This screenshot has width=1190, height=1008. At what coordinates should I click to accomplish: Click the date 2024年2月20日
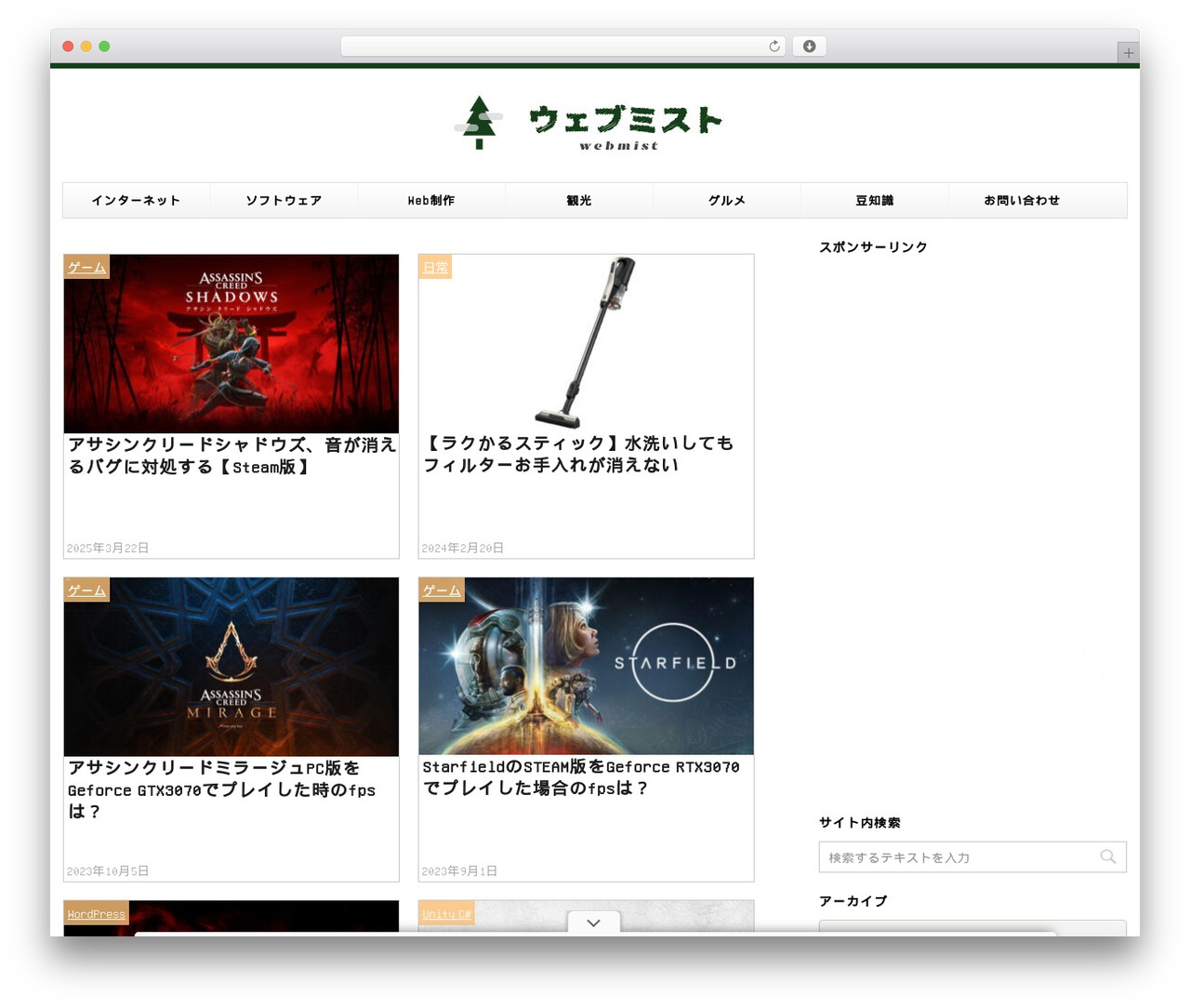coord(463,549)
